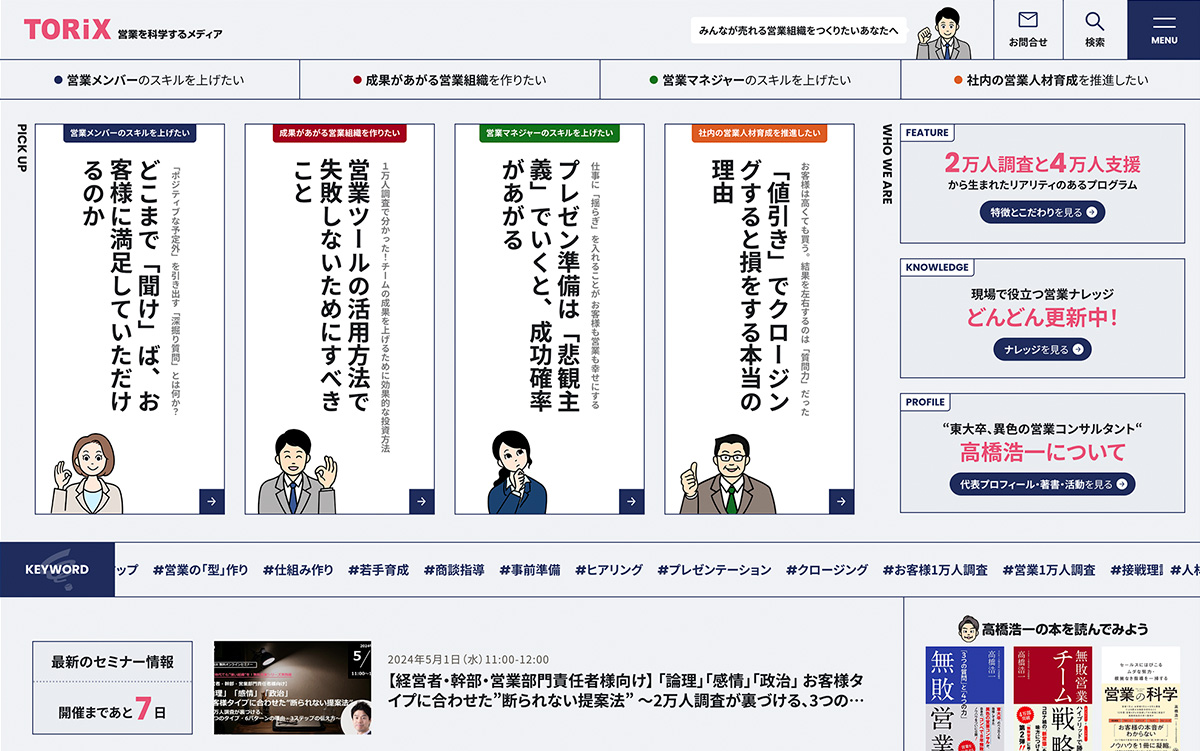Open the お問合せ envelope icon
1200x751 pixels.
click(1028, 21)
